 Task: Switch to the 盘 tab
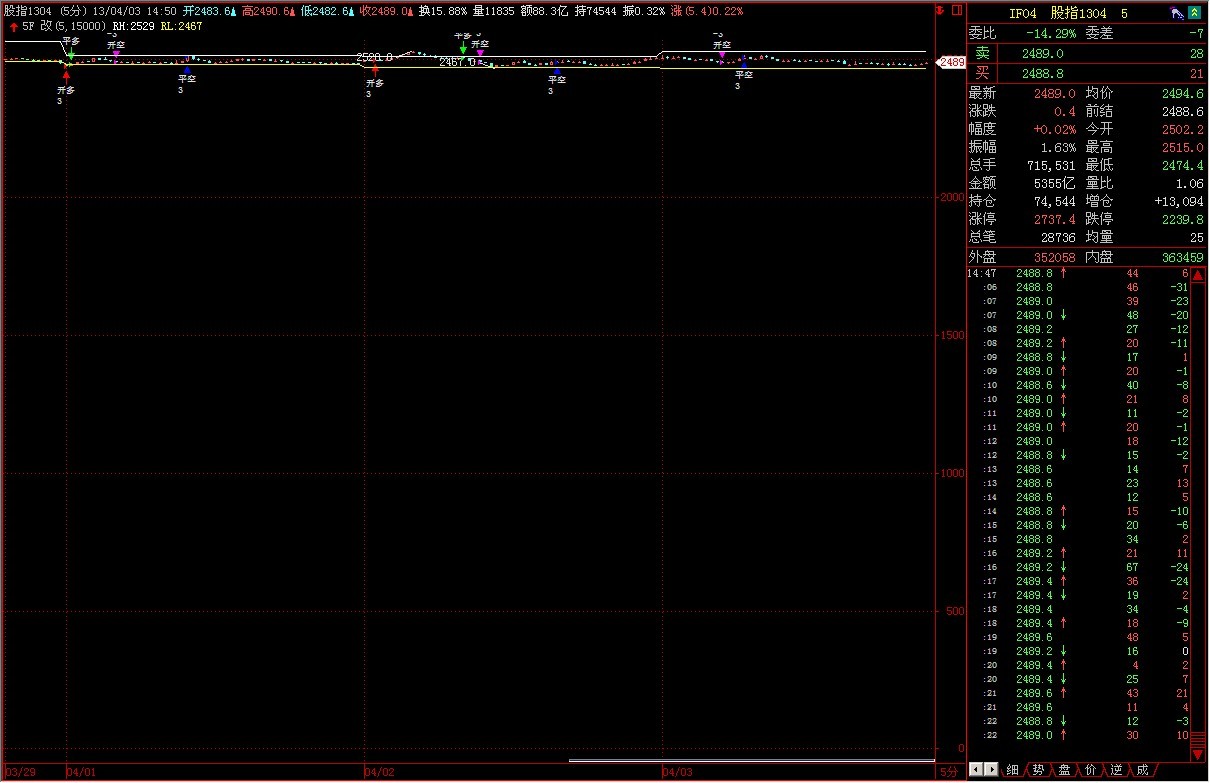[1065, 770]
